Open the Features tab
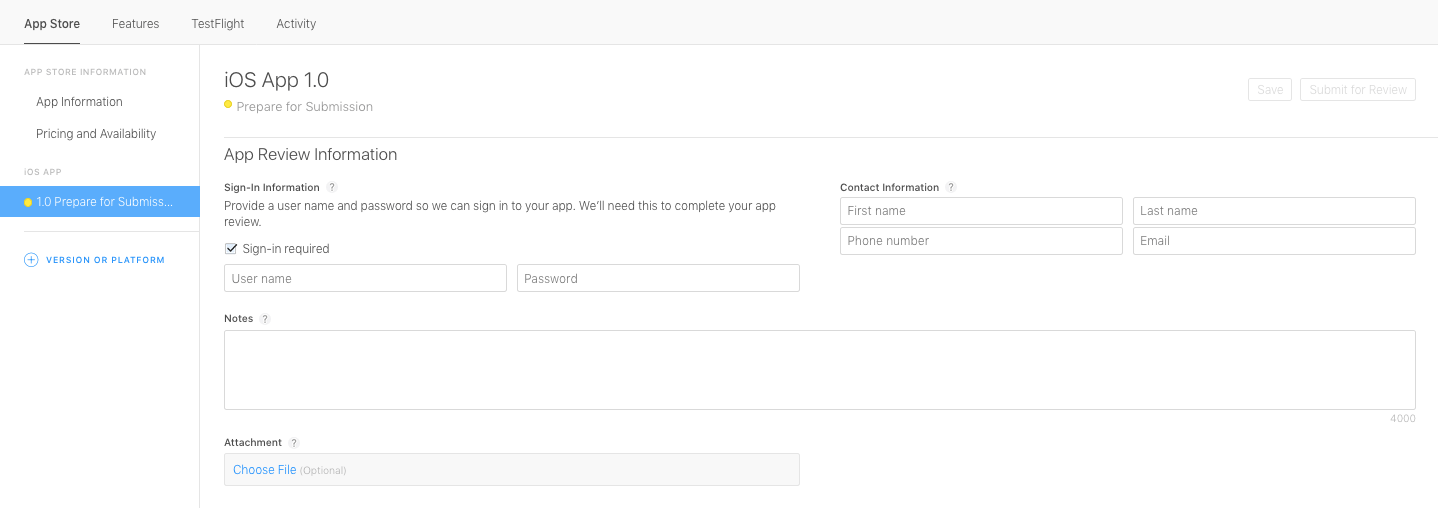 point(136,23)
